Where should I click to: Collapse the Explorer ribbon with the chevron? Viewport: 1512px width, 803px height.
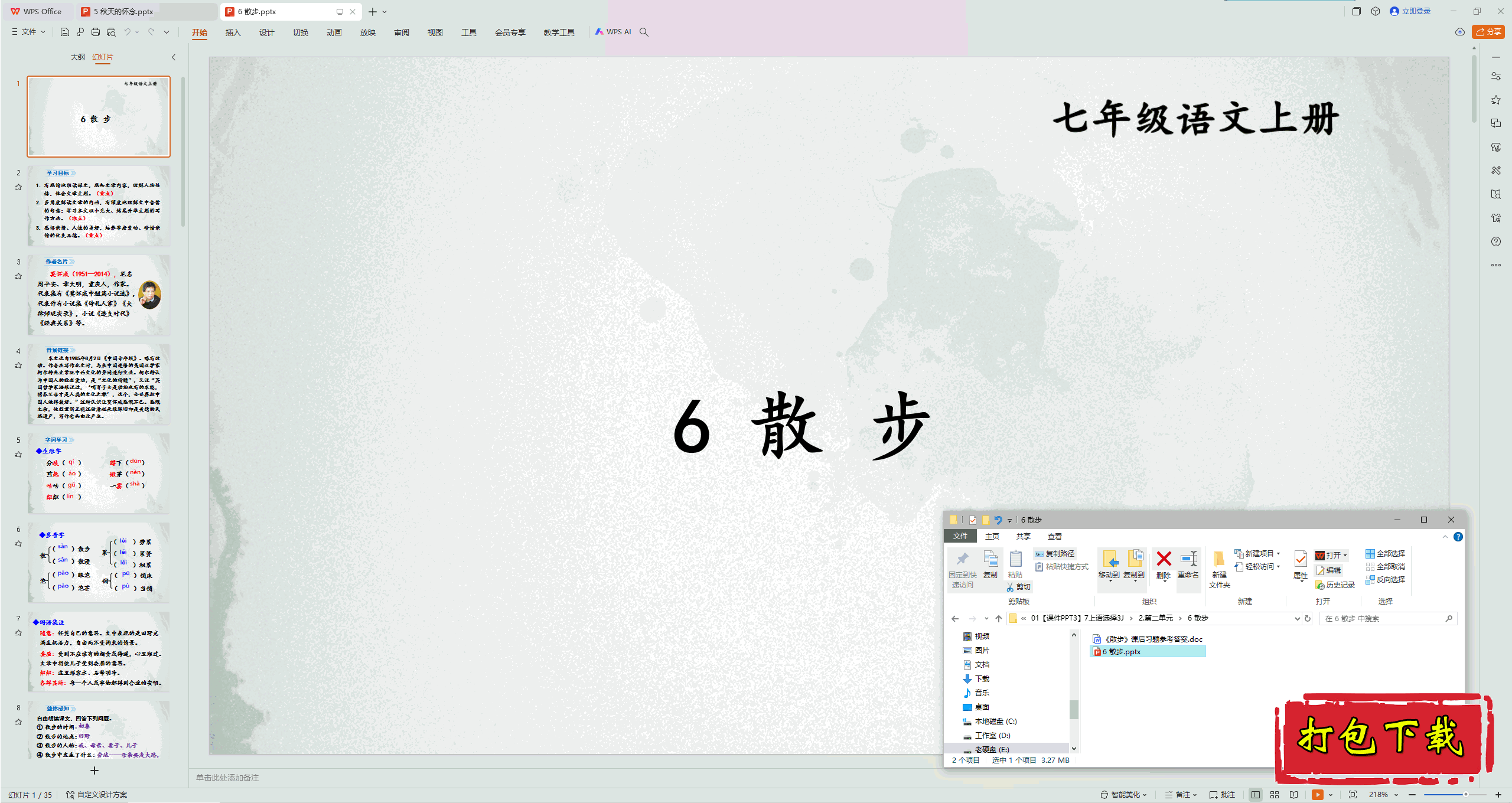[x=1445, y=537]
